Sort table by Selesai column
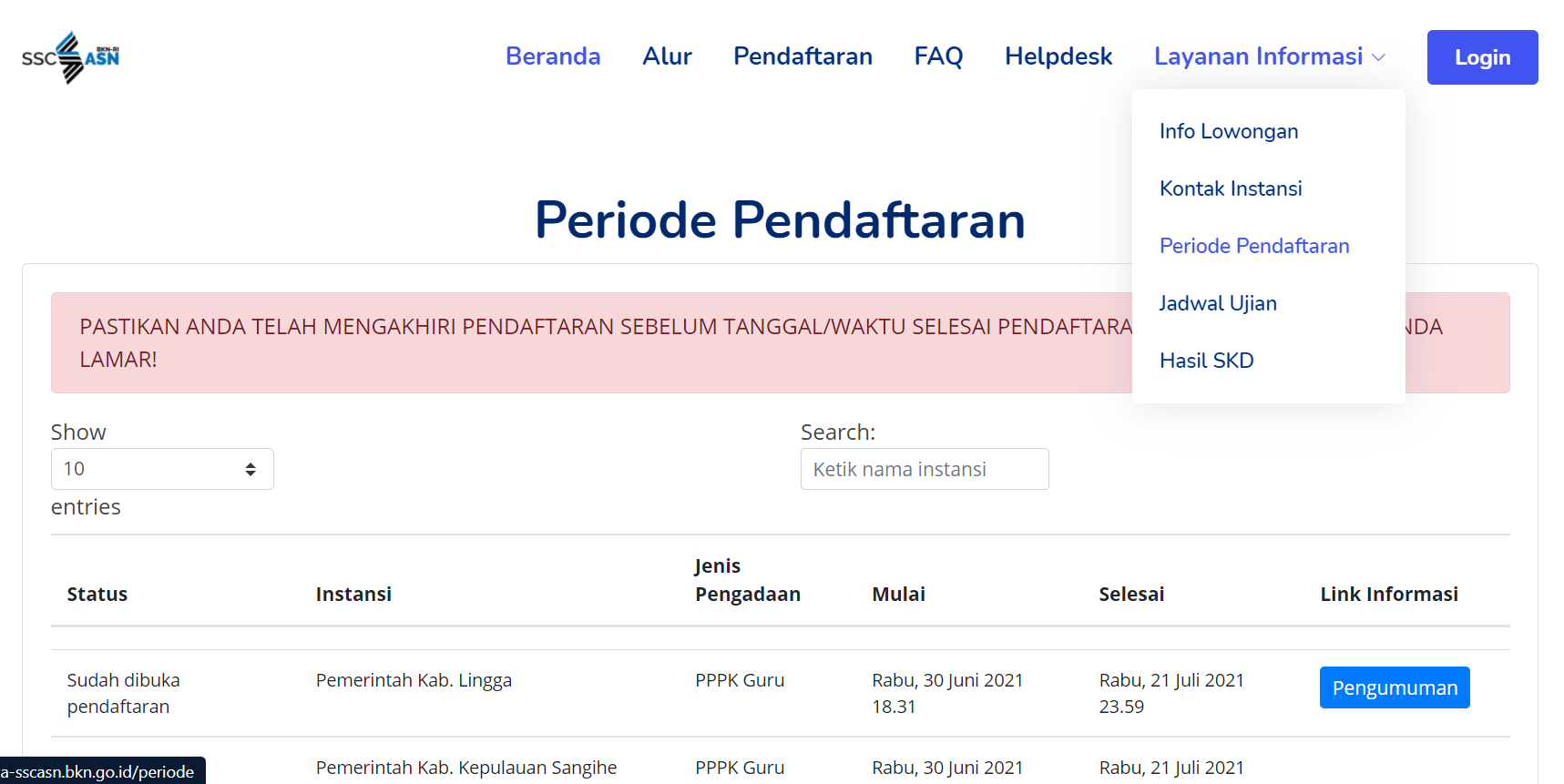1564x784 pixels. 1131,595
